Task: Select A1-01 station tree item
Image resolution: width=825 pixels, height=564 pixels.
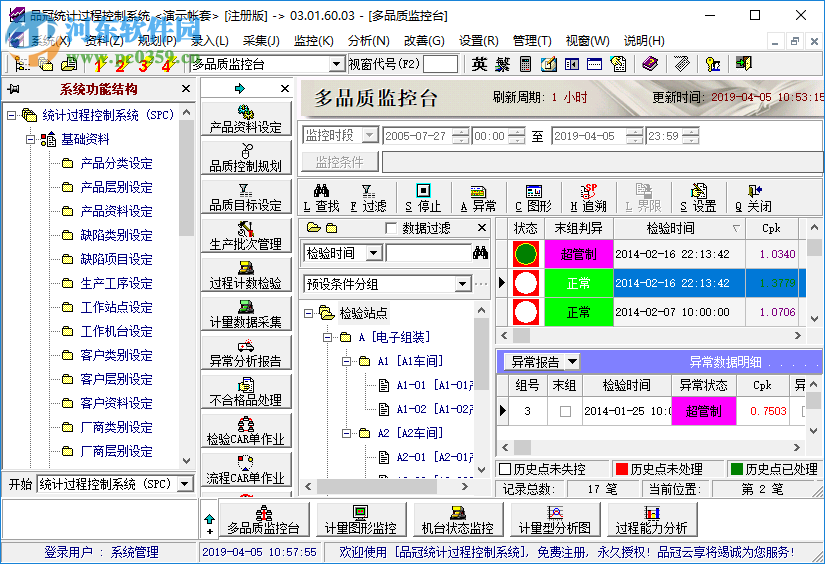Action: [435, 386]
